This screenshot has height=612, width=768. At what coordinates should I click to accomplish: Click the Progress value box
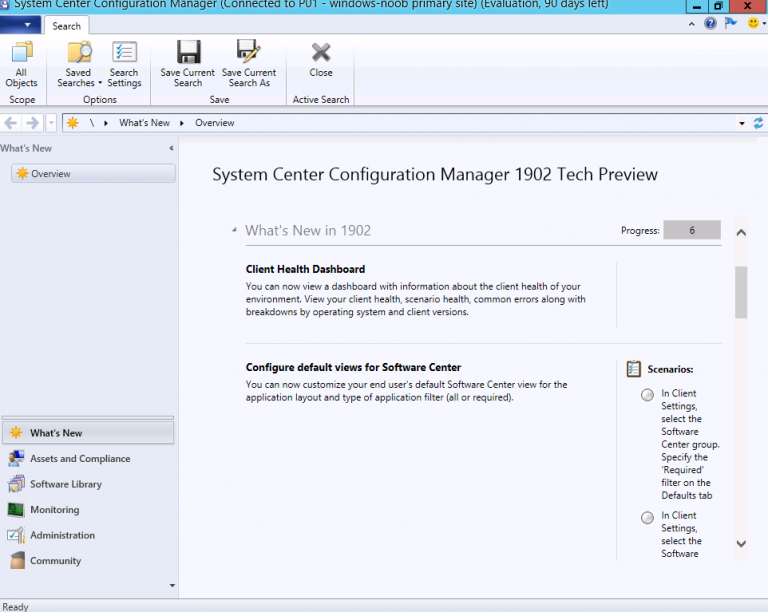pos(692,230)
